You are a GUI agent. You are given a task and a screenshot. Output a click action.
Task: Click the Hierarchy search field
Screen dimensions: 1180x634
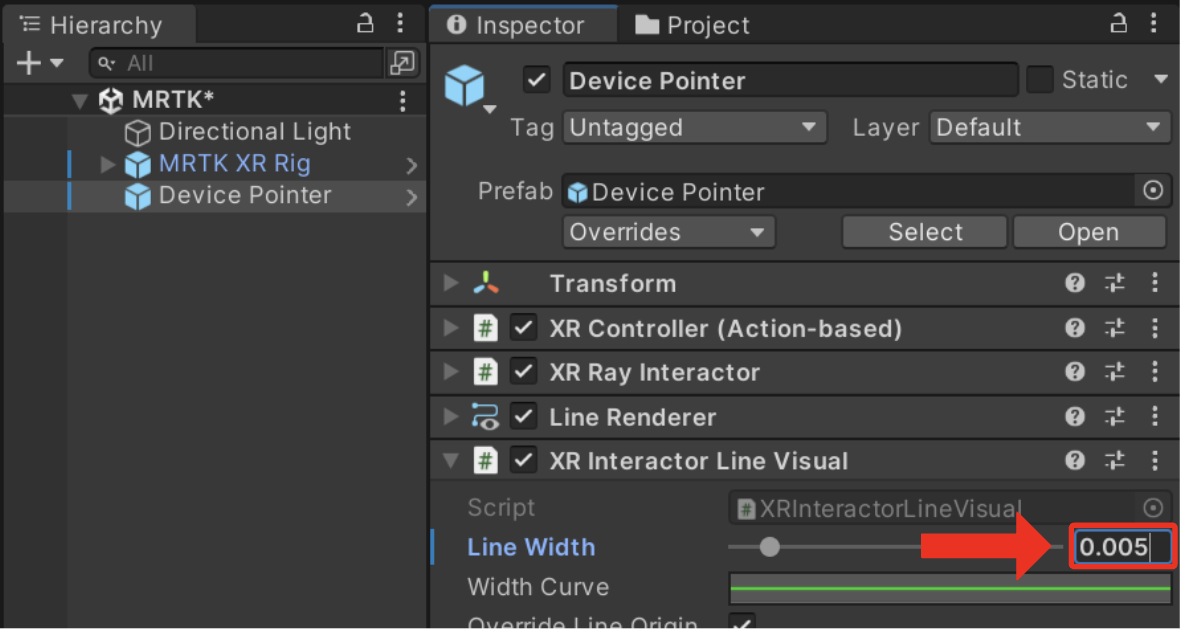[x=237, y=63]
